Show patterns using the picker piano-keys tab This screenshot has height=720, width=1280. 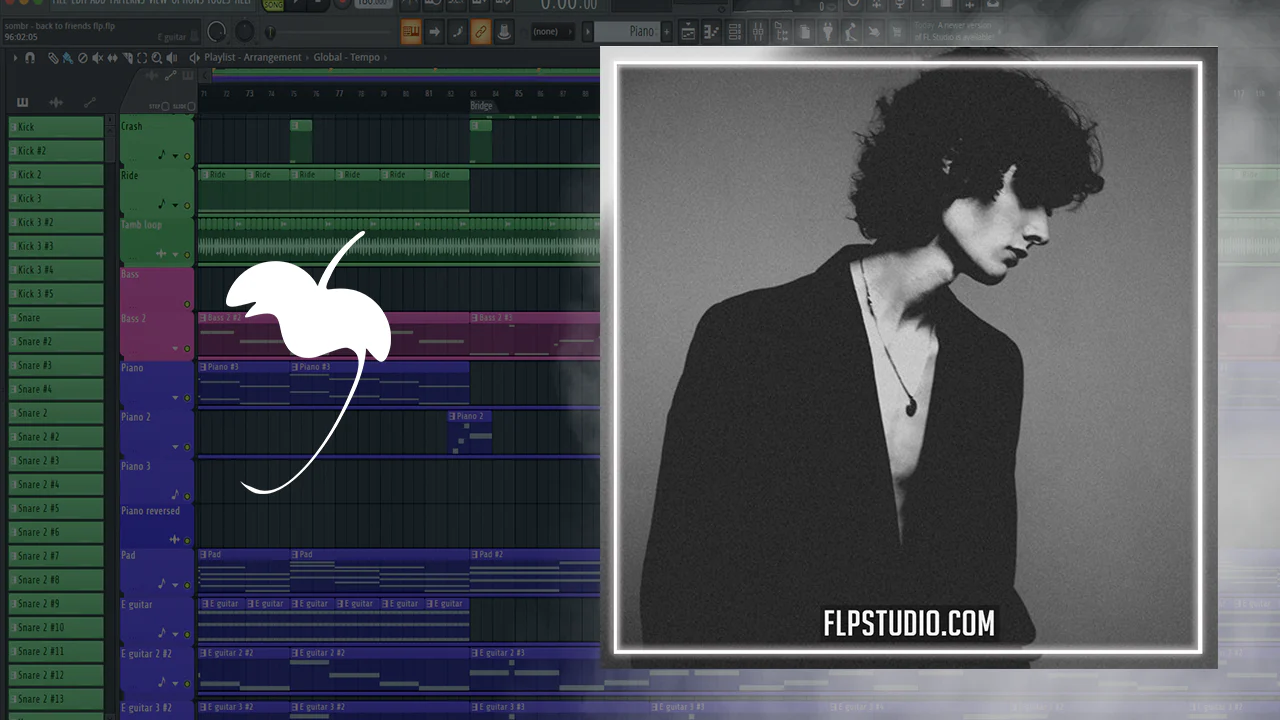click(x=23, y=102)
